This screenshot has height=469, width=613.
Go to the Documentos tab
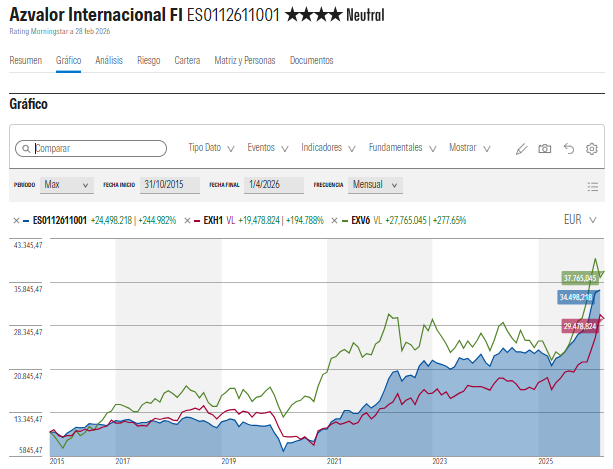[311, 60]
